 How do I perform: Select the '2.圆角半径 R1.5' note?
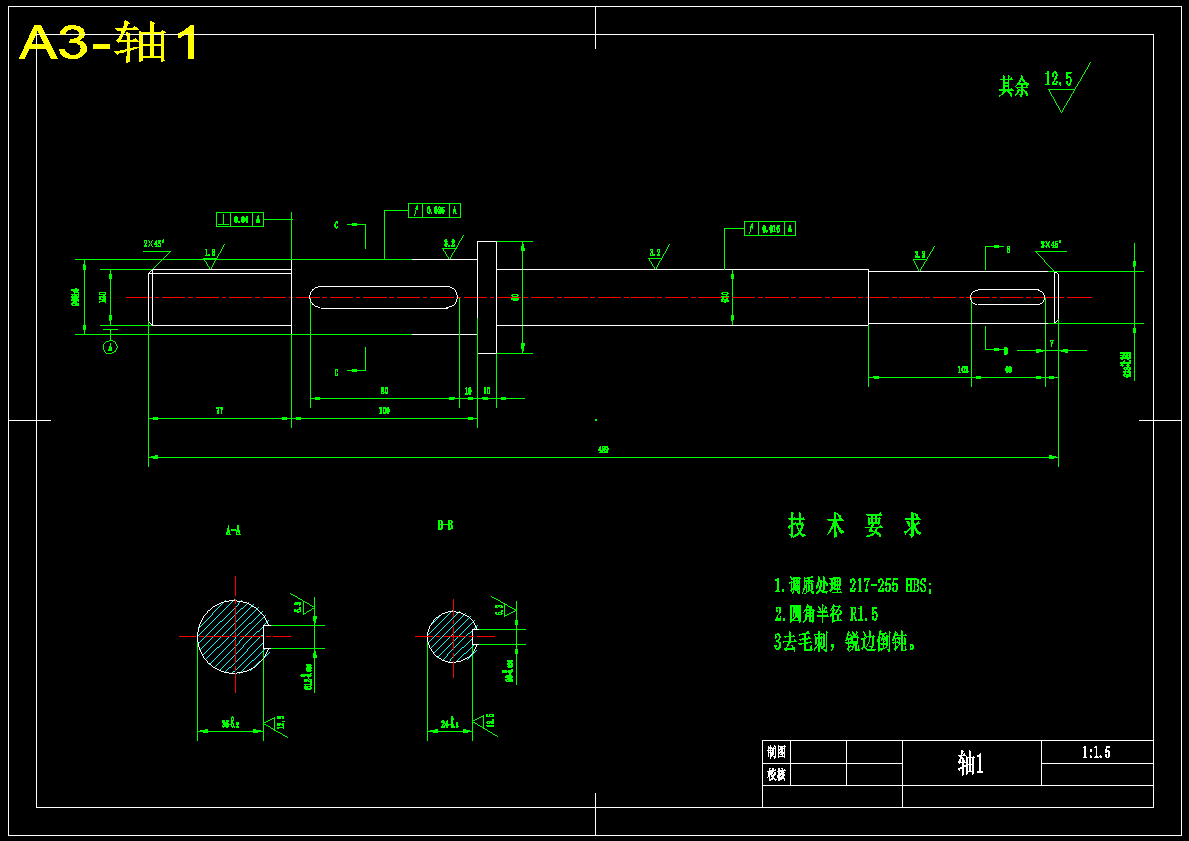(826, 613)
